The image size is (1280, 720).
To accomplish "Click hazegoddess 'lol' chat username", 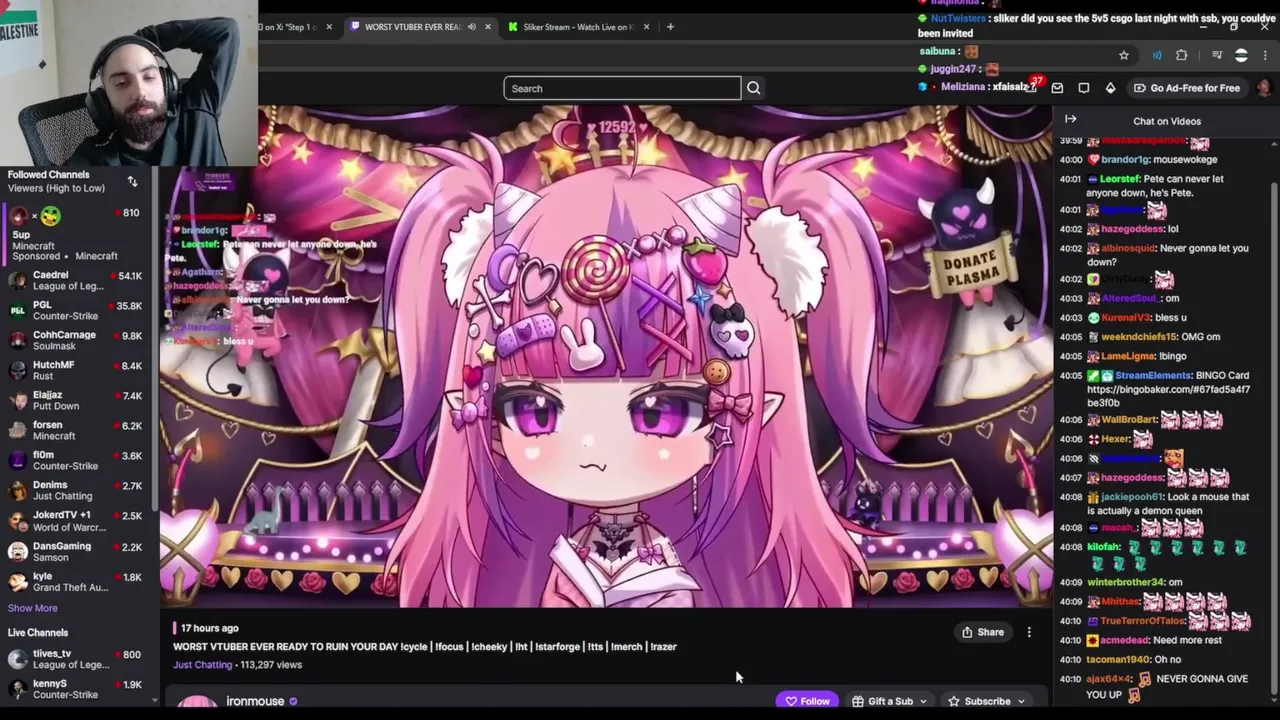I will [x=1132, y=229].
